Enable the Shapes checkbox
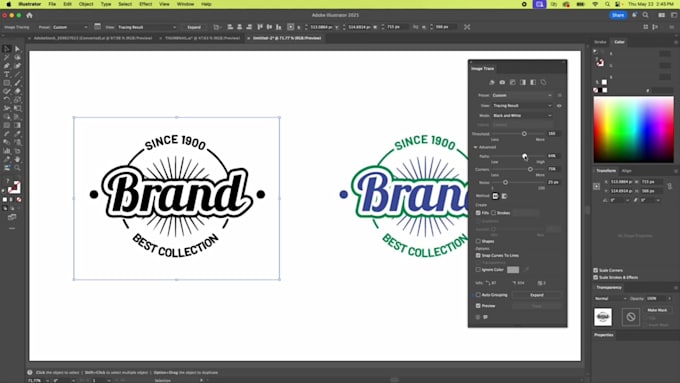Screen dimensions: 680x383 click(478, 241)
